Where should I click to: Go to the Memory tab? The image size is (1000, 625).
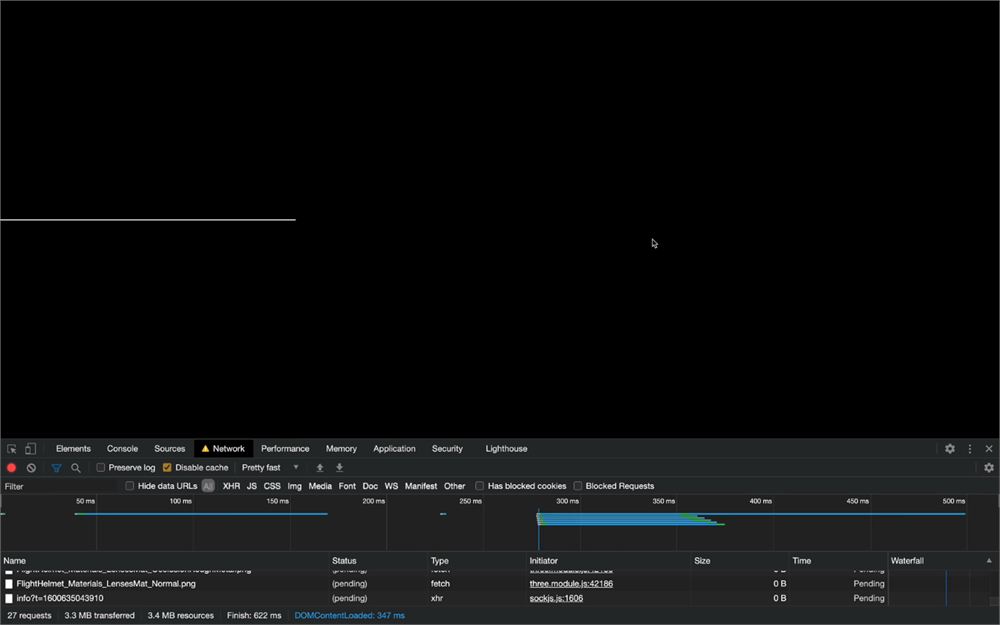(341, 449)
